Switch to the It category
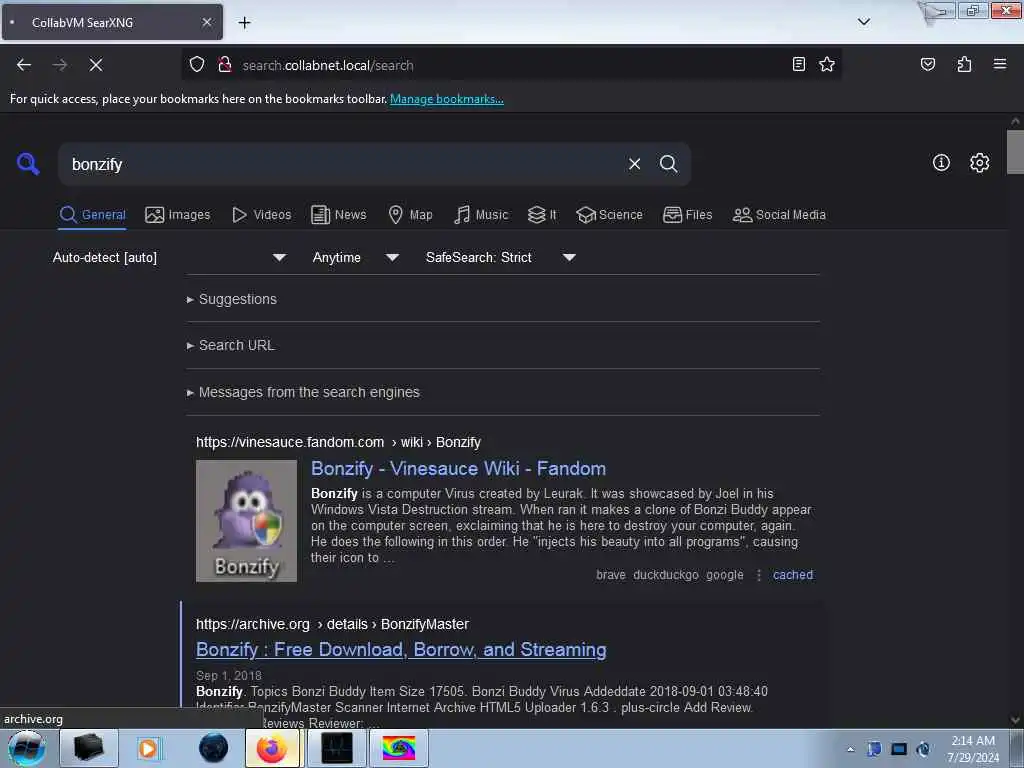Image resolution: width=1024 pixels, height=768 pixels. coord(542,215)
